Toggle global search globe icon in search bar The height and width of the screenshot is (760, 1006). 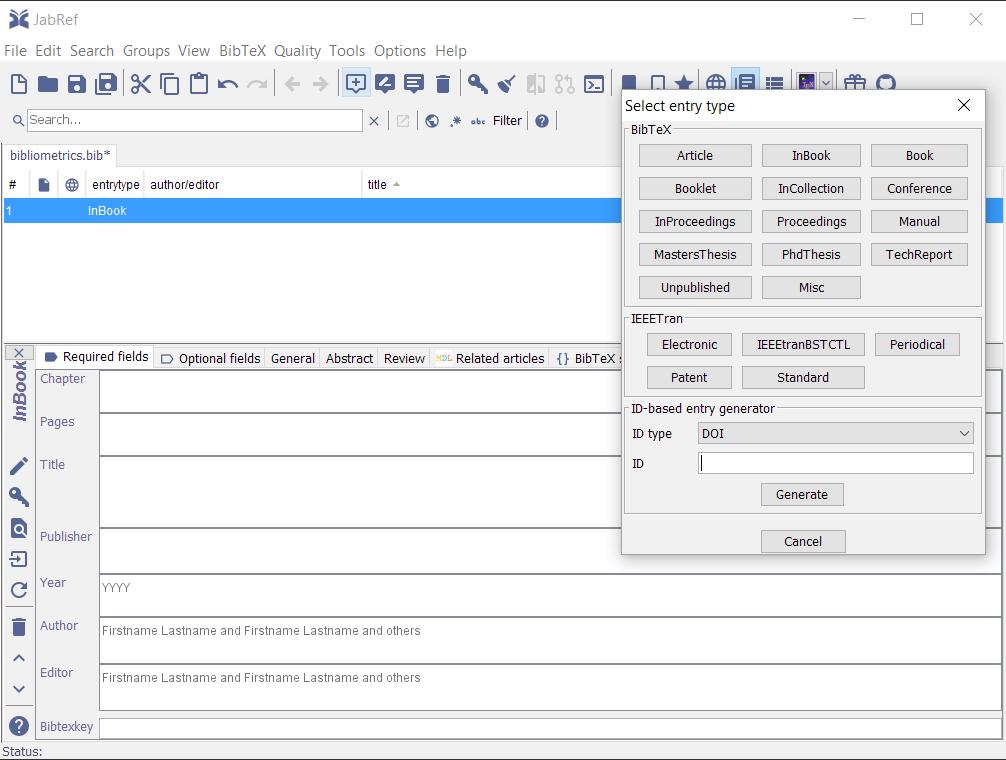pyautogui.click(x=432, y=121)
